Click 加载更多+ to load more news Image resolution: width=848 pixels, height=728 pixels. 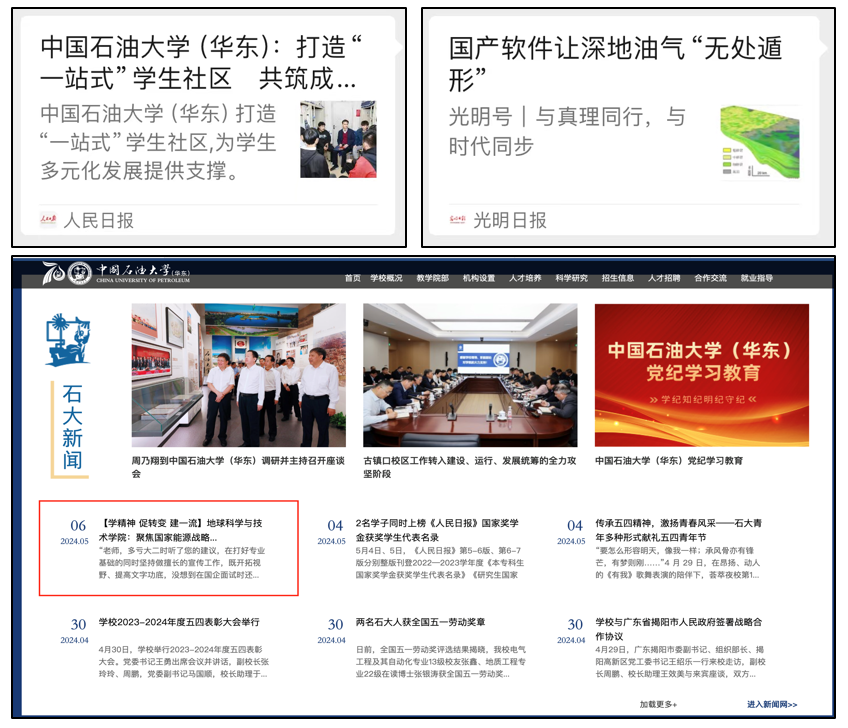click(x=658, y=705)
